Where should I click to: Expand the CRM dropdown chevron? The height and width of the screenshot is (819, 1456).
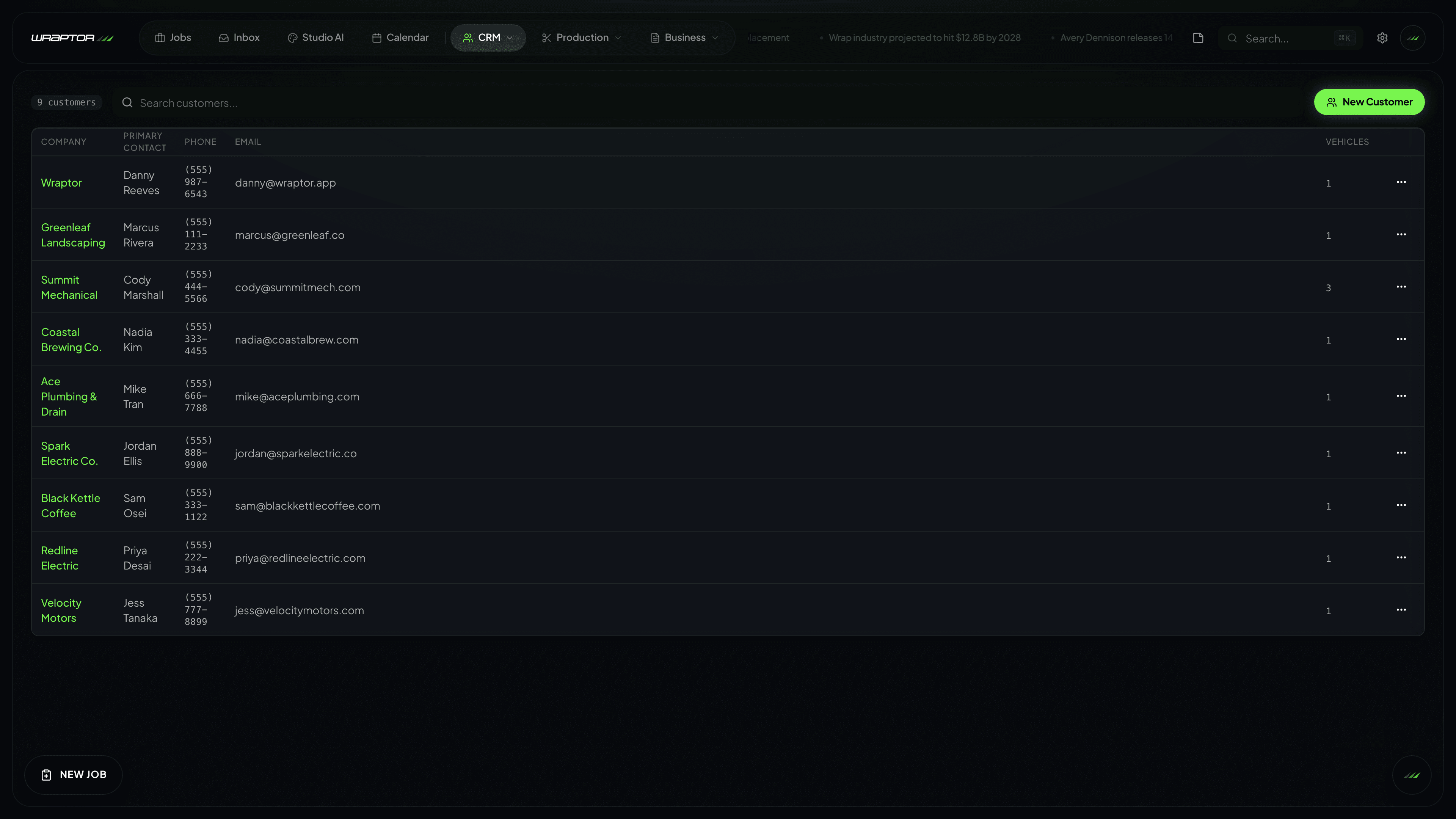coord(510,38)
